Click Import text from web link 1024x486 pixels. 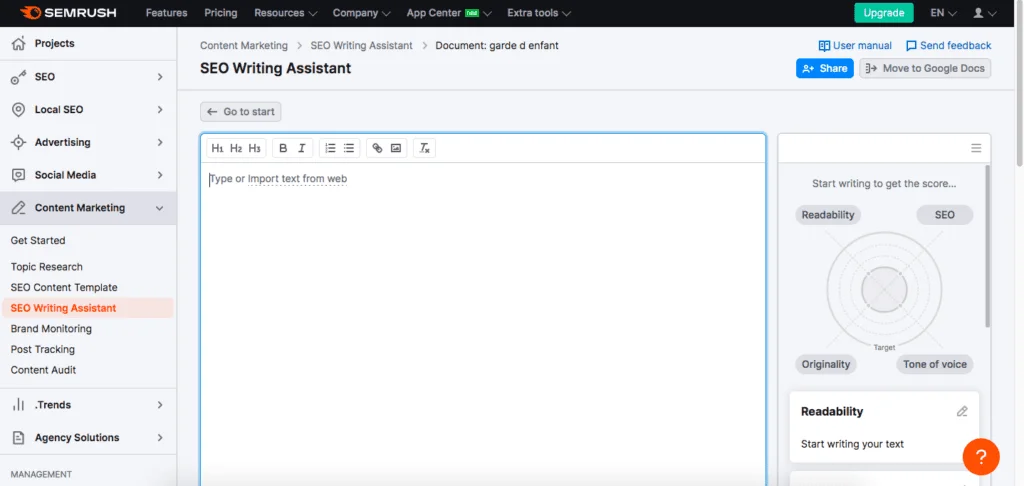point(297,179)
